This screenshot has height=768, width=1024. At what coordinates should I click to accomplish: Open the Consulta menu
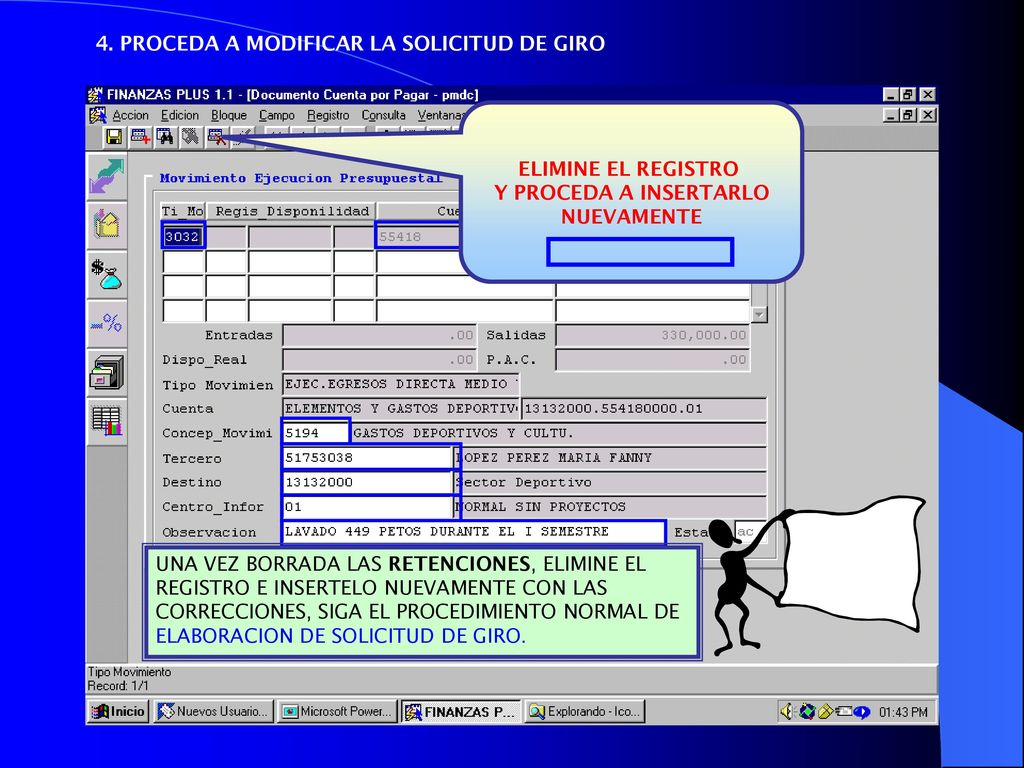point(383,116)
